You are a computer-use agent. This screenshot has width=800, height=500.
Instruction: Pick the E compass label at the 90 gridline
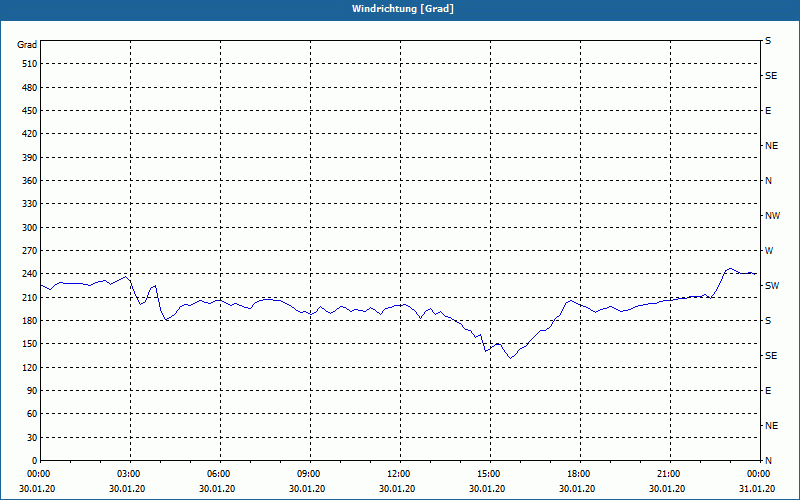click(768, 390)
